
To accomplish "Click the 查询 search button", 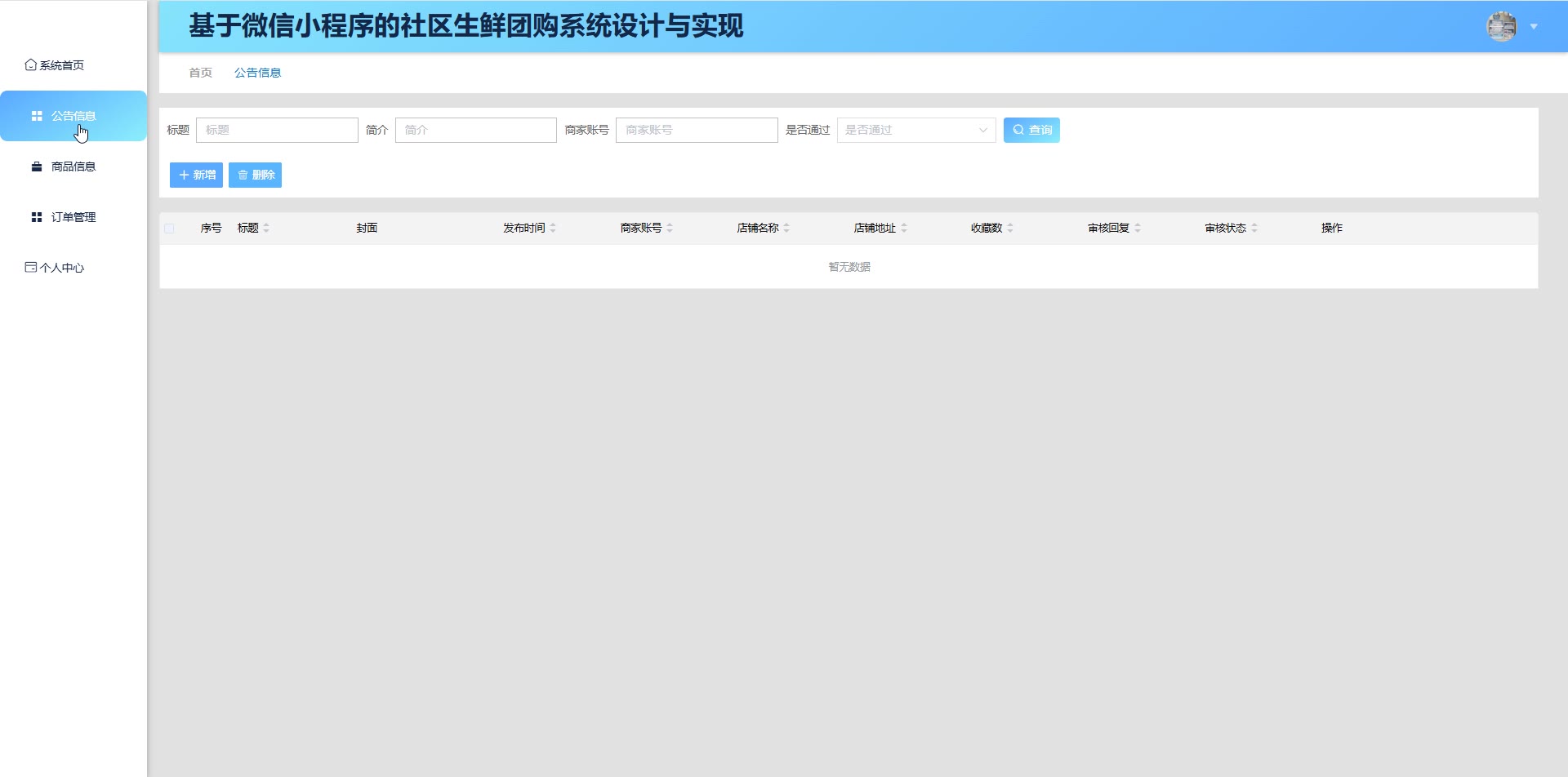I will coord(1031,130).
